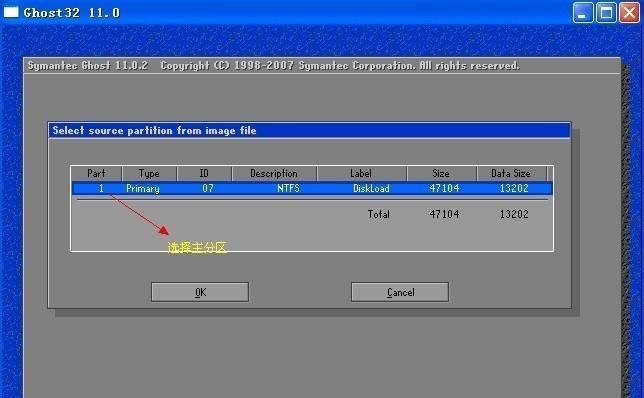Click the Size column header

pyautogui.click(x=441, y=173)
